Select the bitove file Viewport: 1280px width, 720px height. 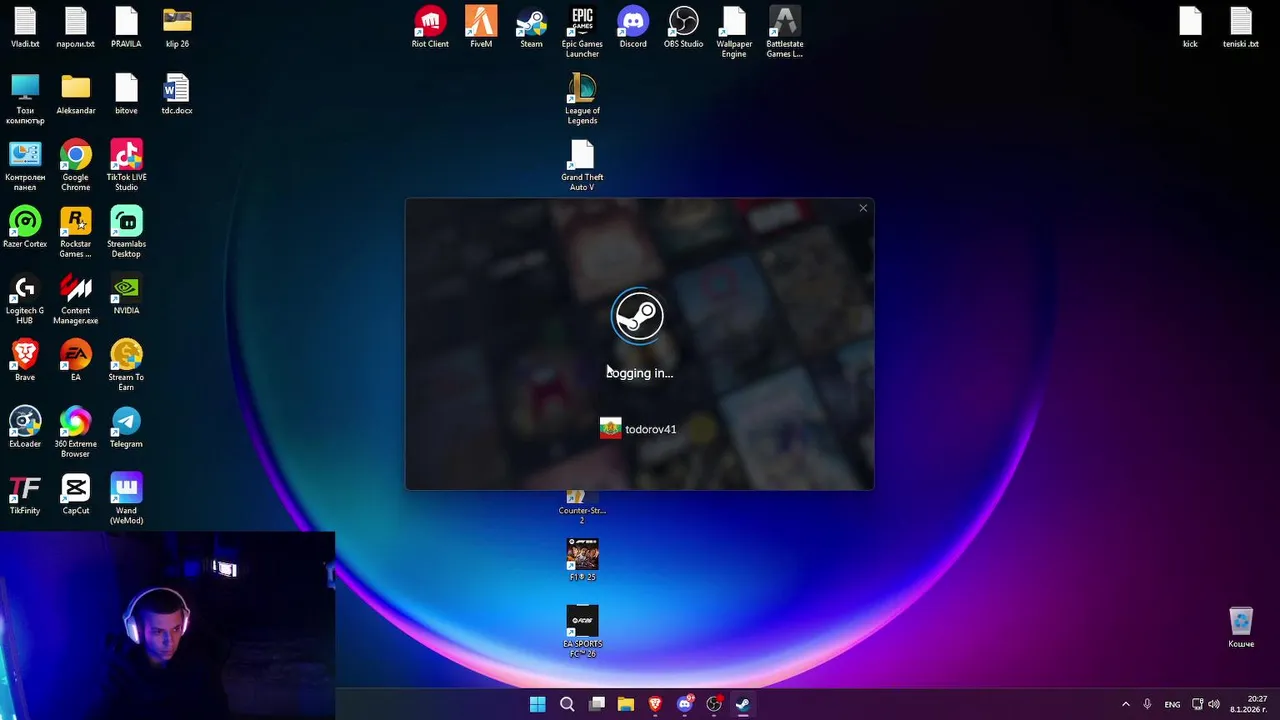[x=126, y=94]
